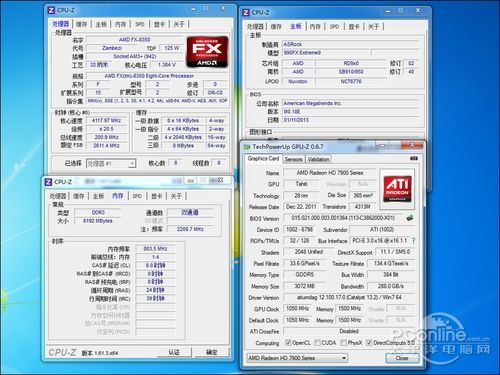500x375 pixels.
Task: Open the AMD Radeon HD 7900 Series dropdown
Action: click(x=297, y=358)
